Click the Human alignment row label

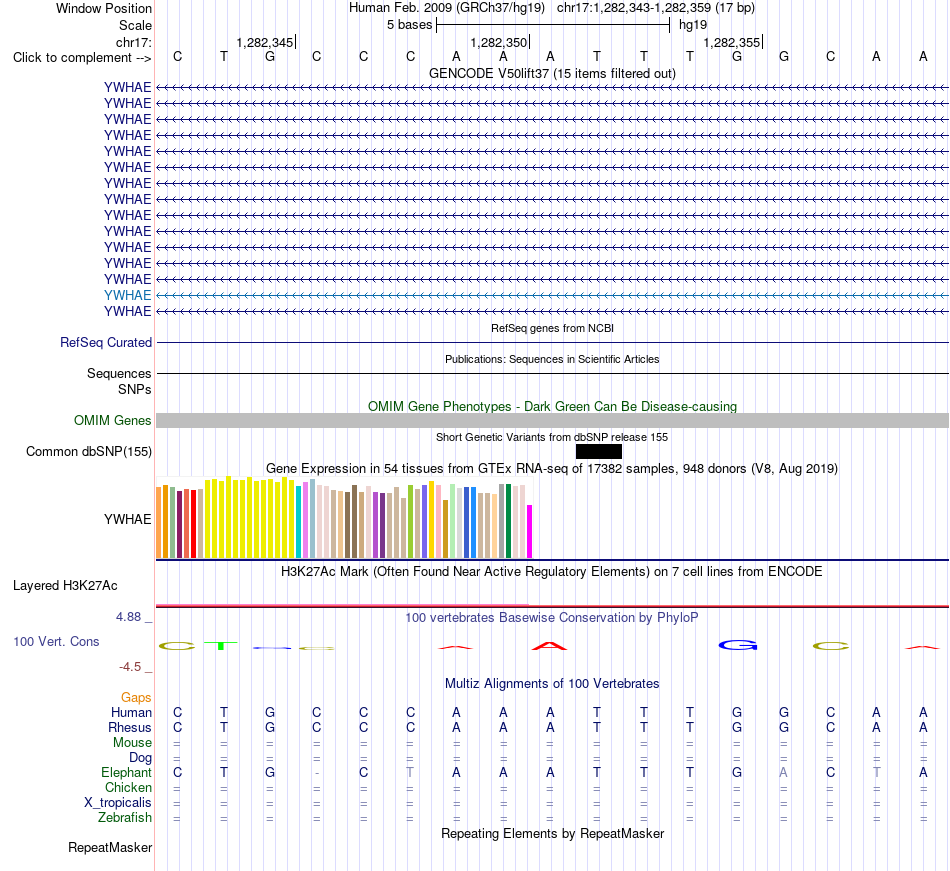(x=131, y=712)
